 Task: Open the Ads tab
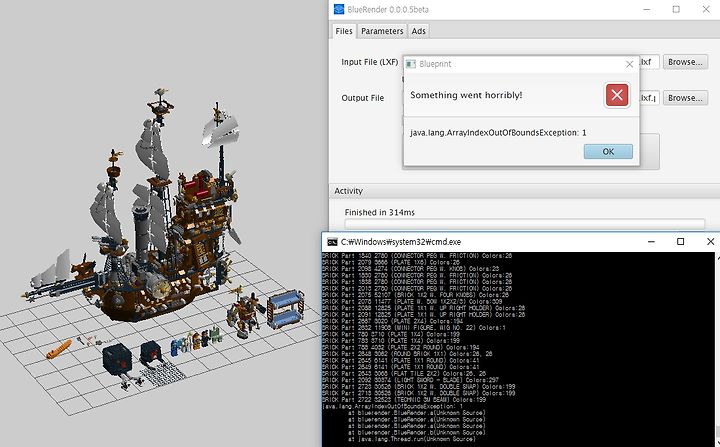point(418,31)
